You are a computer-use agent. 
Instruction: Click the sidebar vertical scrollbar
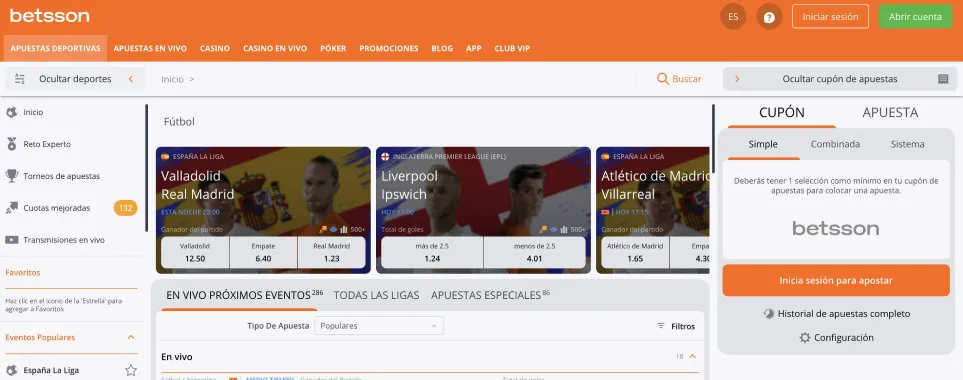146,168
